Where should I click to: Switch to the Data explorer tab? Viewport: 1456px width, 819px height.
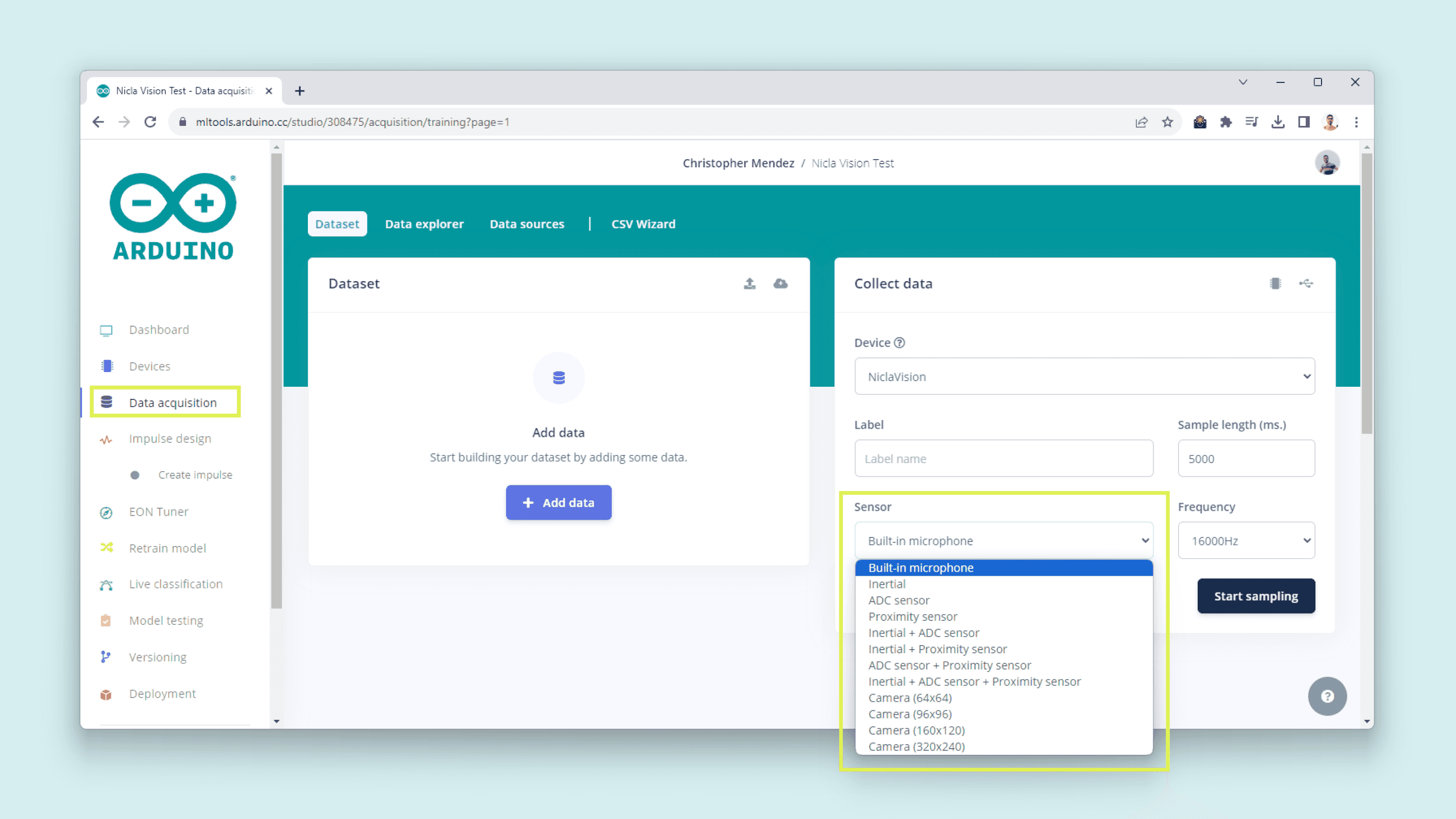click(424, 224)
